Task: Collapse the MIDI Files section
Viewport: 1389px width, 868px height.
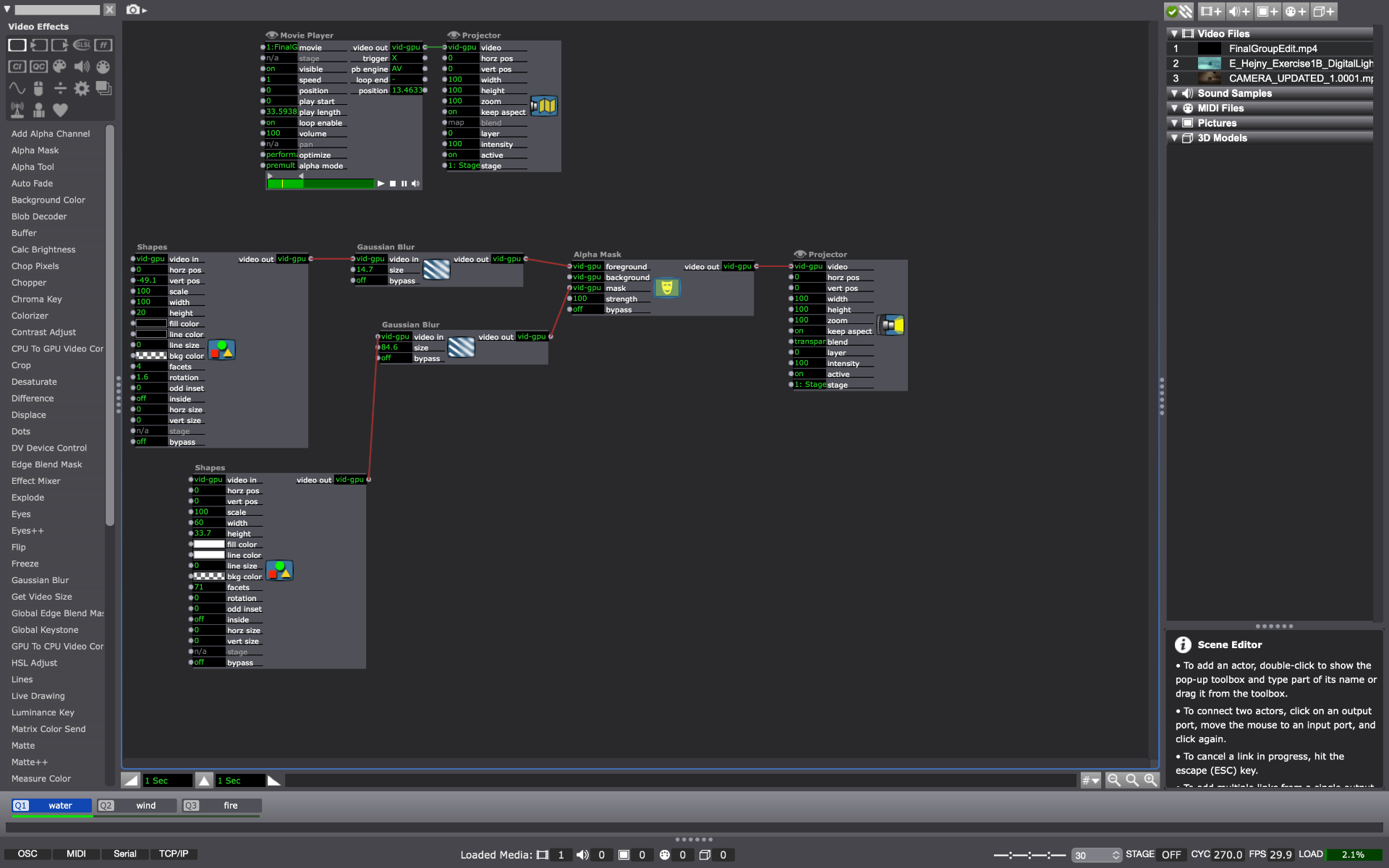Action: click(1174, 109)
